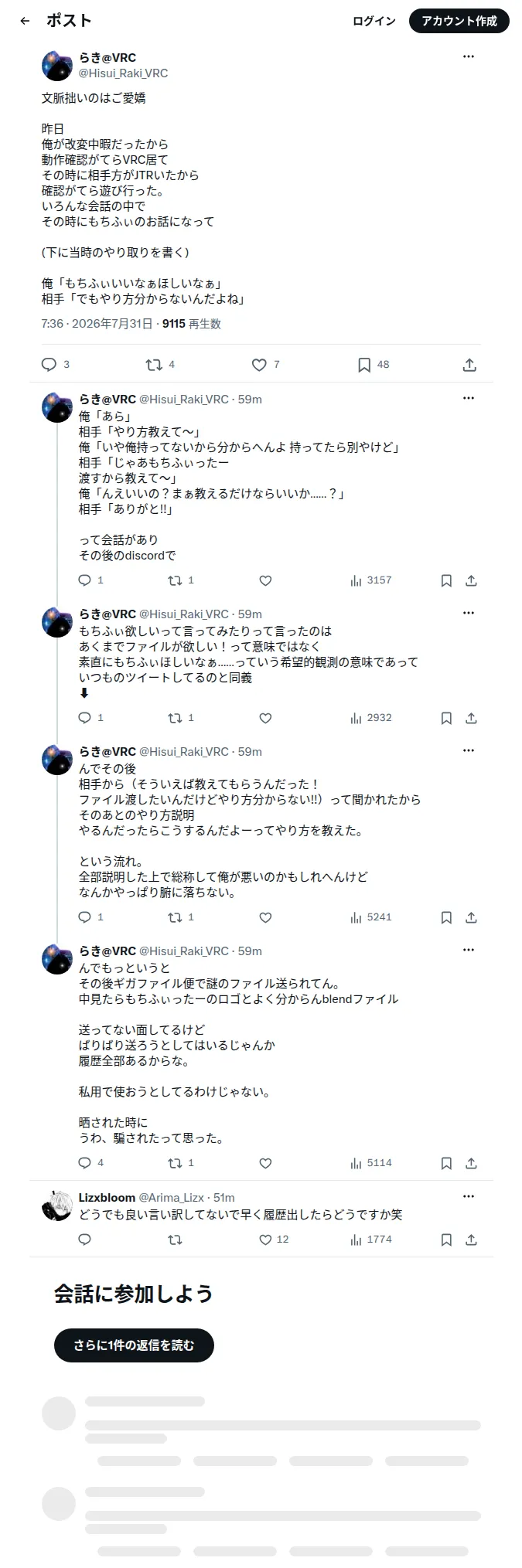
Task: Like Lizxbloom's reply with 12 likes
Action: [265, 1240]
